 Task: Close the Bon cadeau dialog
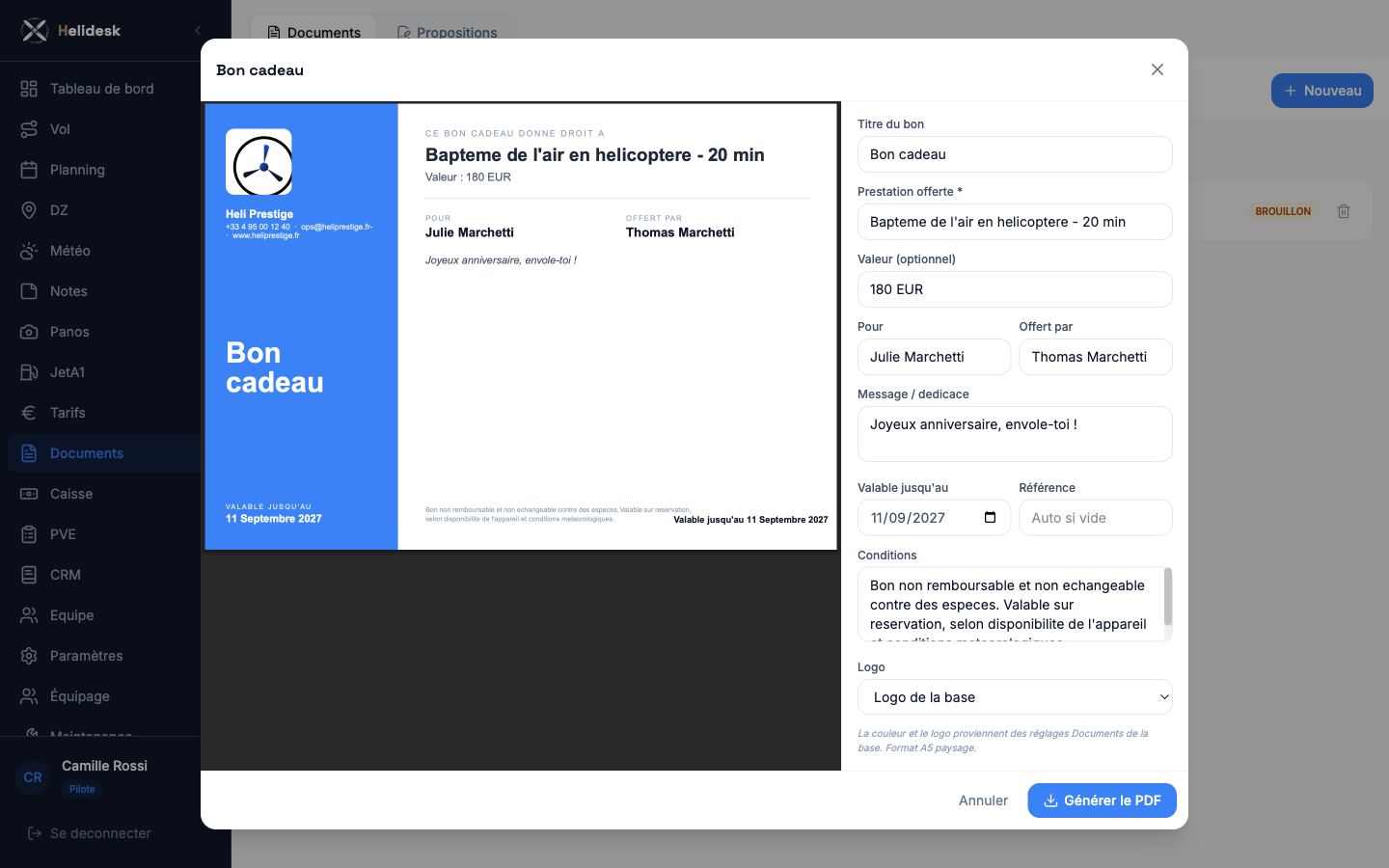(x=1157, y=69)
